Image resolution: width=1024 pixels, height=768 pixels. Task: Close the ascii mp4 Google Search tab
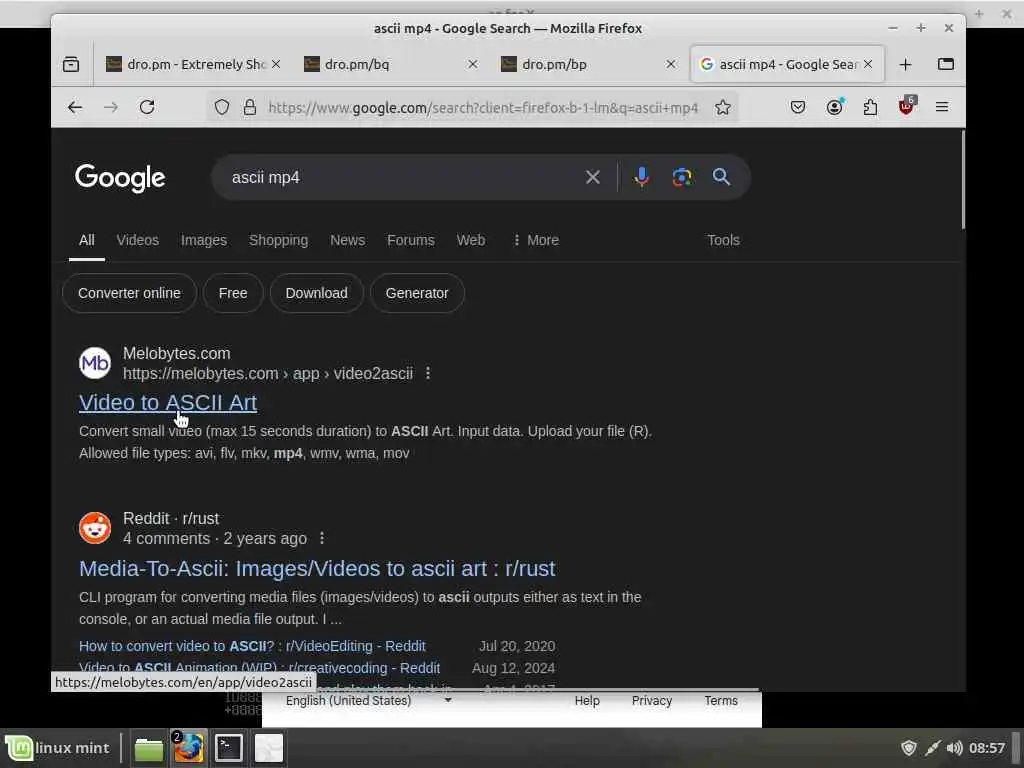click(x=868, y=64)
